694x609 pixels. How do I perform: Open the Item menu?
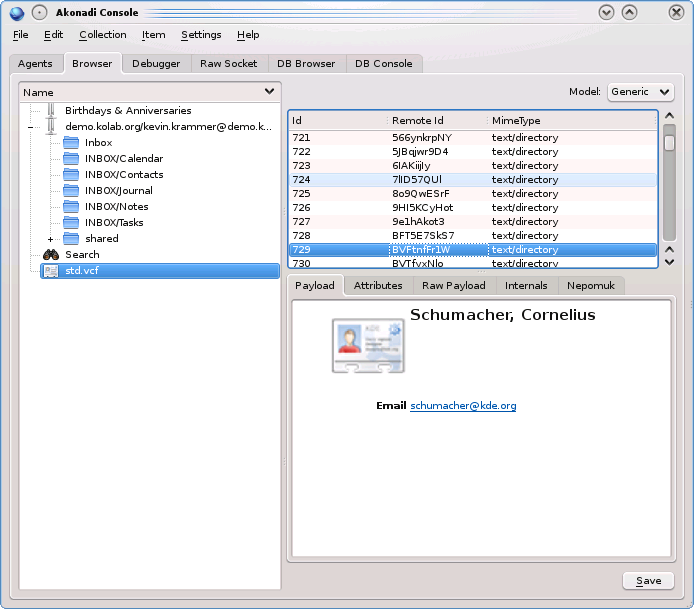[x=154, y=35]
